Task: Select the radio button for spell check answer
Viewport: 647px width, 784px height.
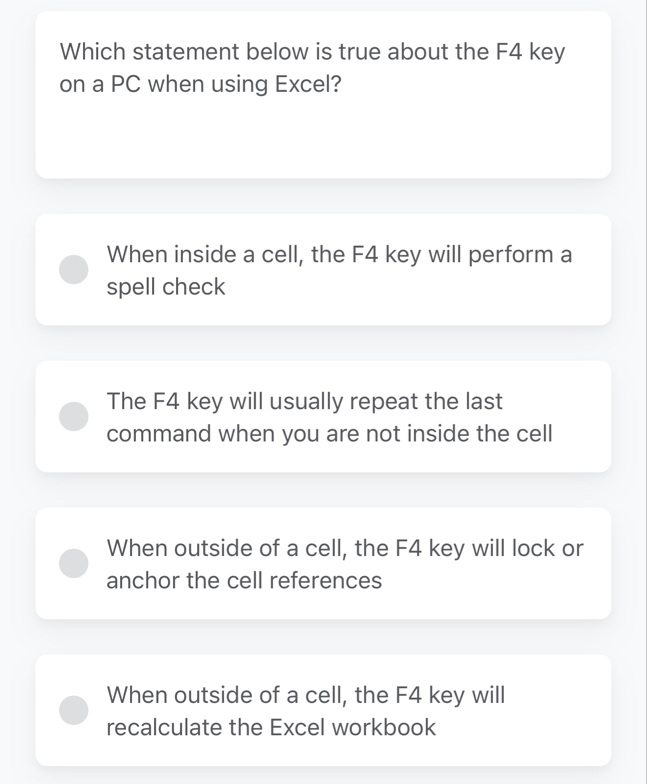Action: click(x=74, y=270)
